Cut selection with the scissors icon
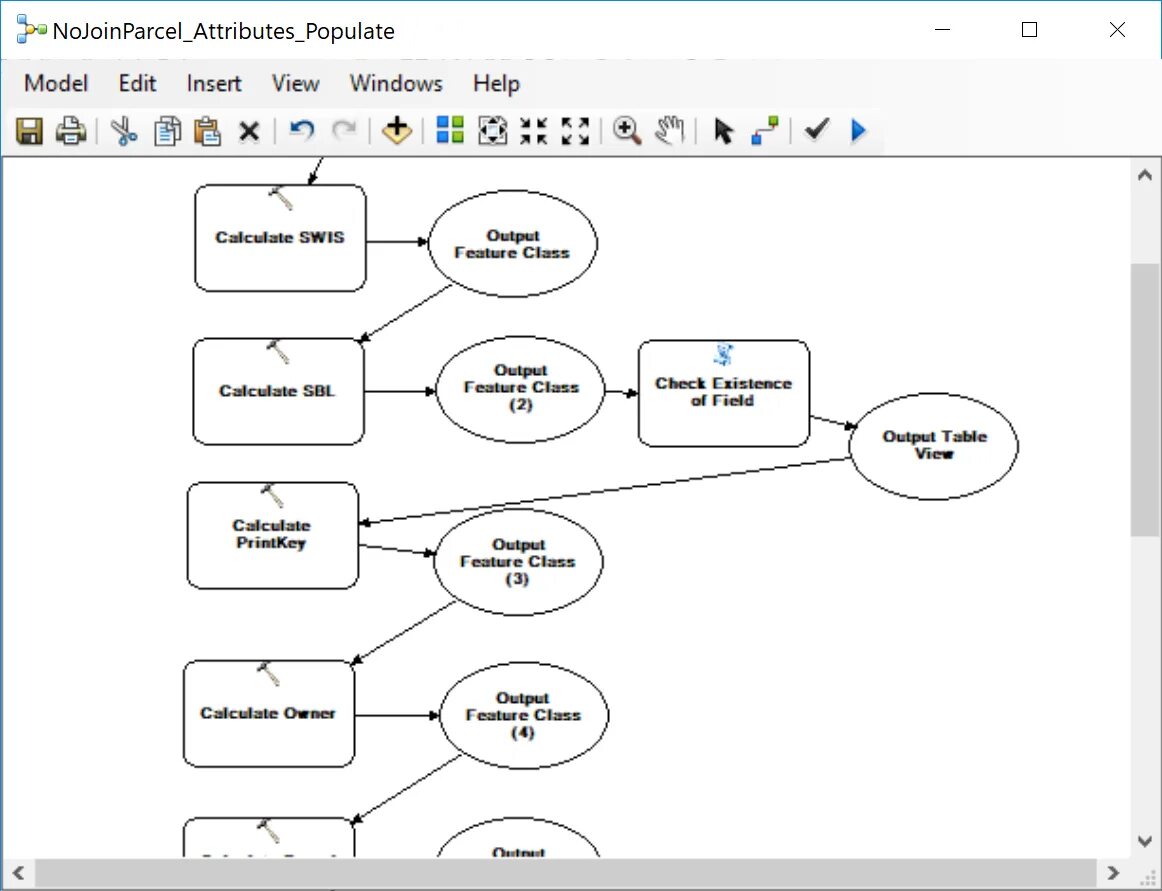1162x891 pixels. (x=124, y=131)
